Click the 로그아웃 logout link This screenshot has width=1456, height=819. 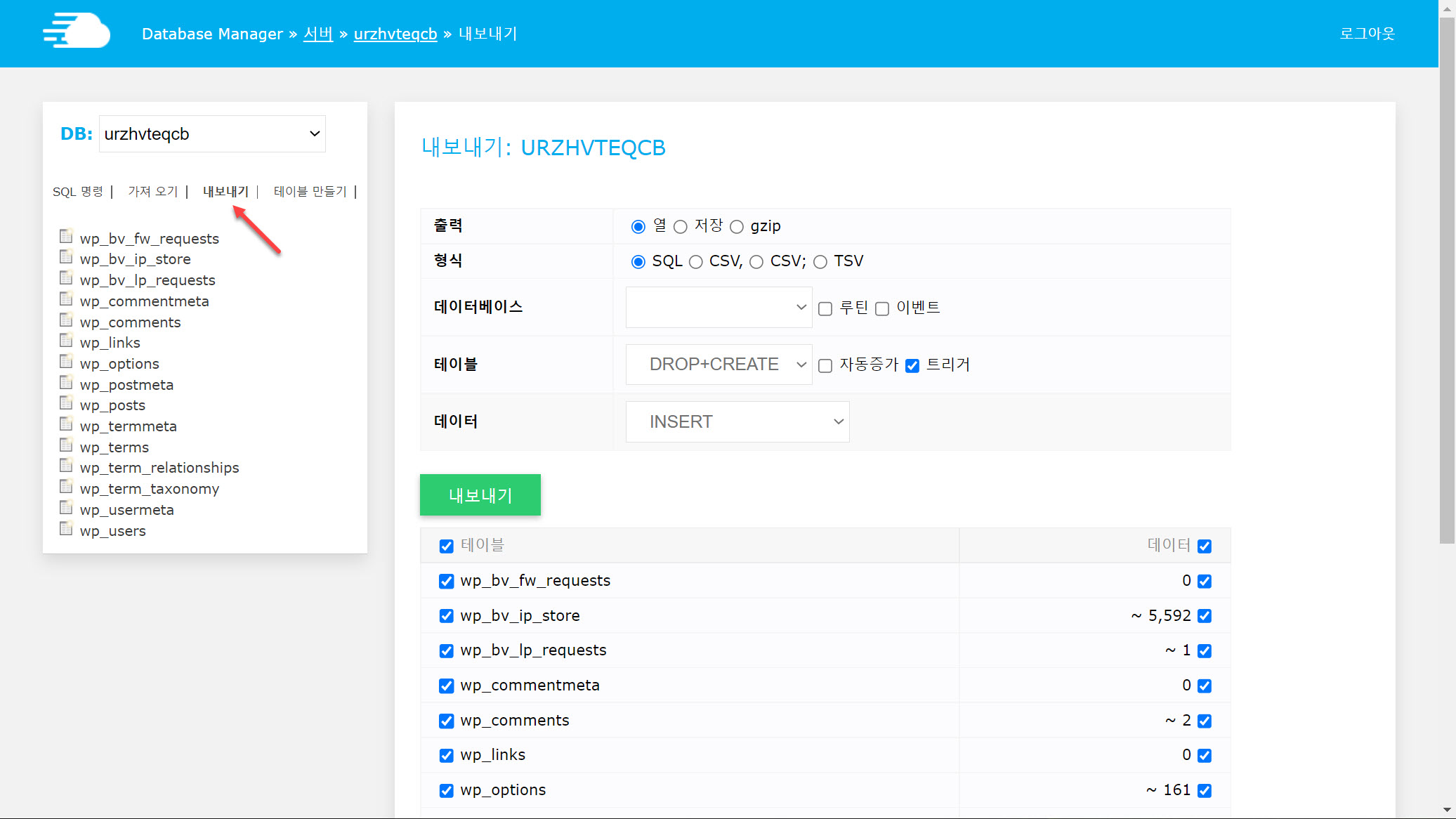1366,33
